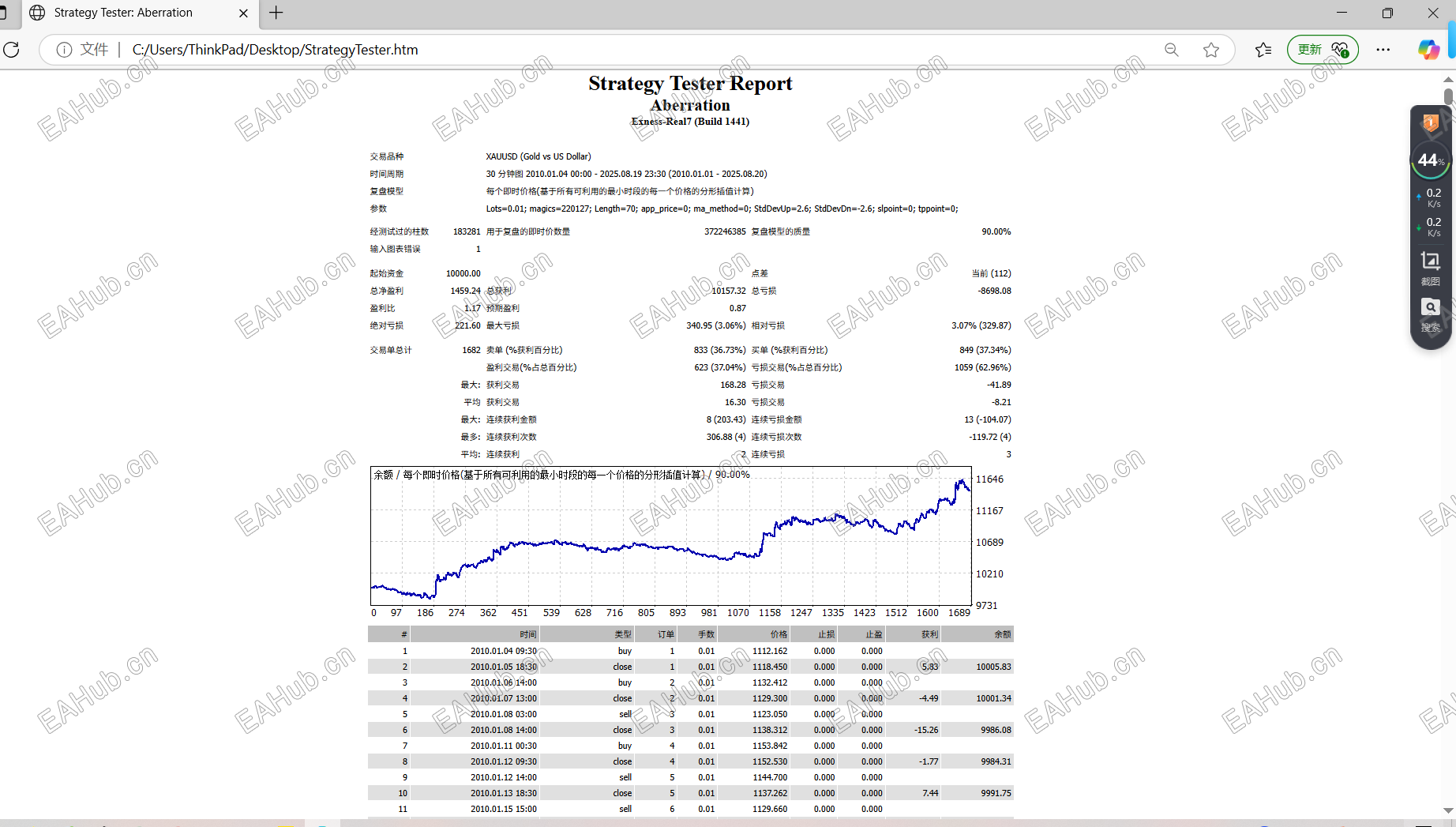Image resolution: width=1456 pixels, height=827 pixels.
Task: Add page to favorites with star icon
Action: coord(1211,50)
